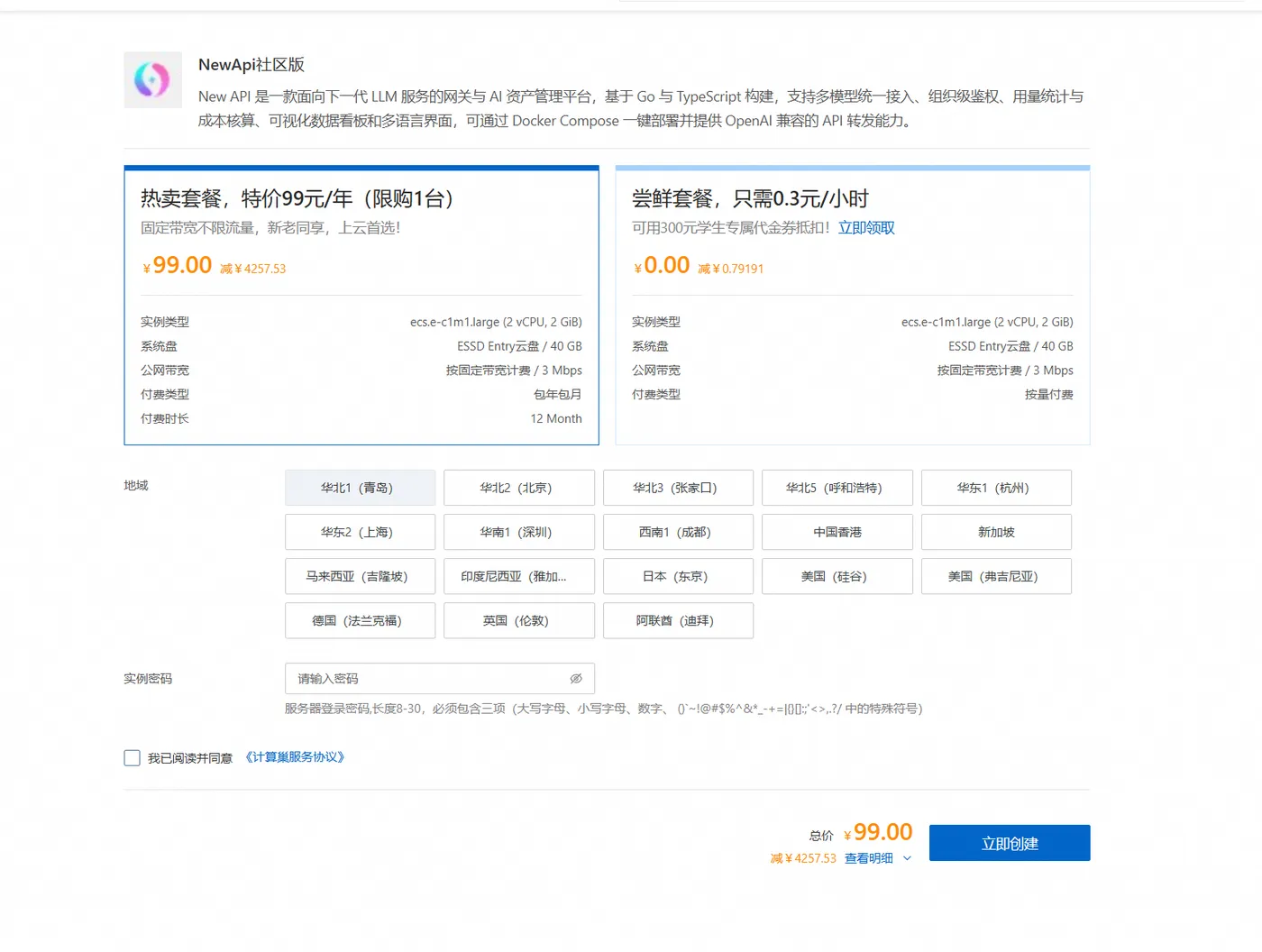Focus the 请输入密码 instance password field
The image size is (1262, 952).
(440, 679)
